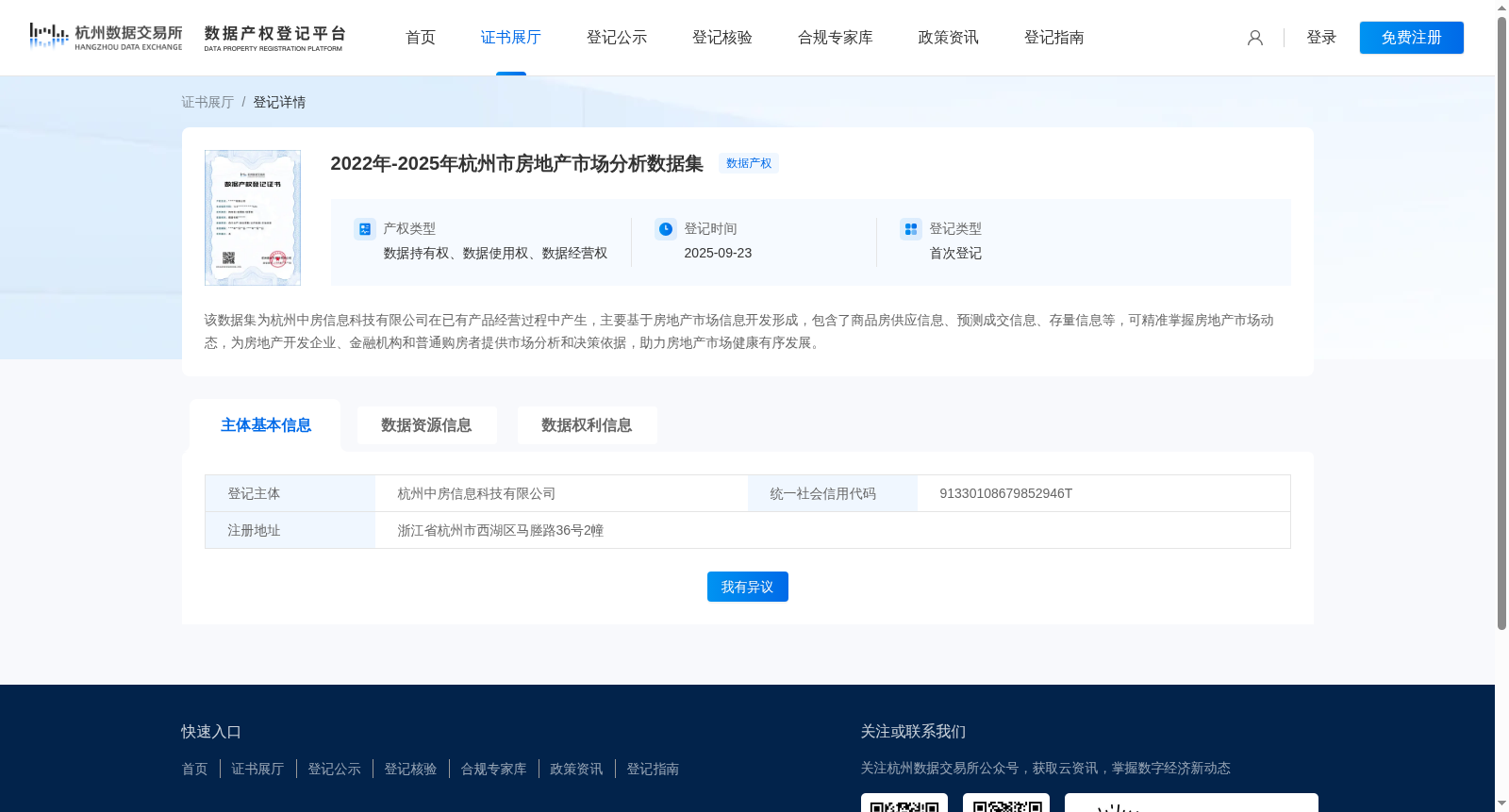Open 登记核验 in top navigation

tap(722, 38)
